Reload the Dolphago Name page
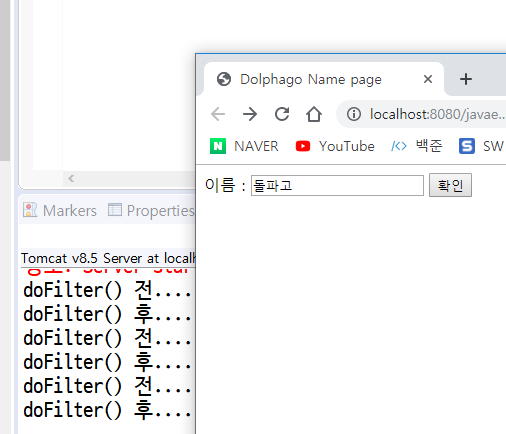Screen dimensions: 506x434 coord(282,114)
